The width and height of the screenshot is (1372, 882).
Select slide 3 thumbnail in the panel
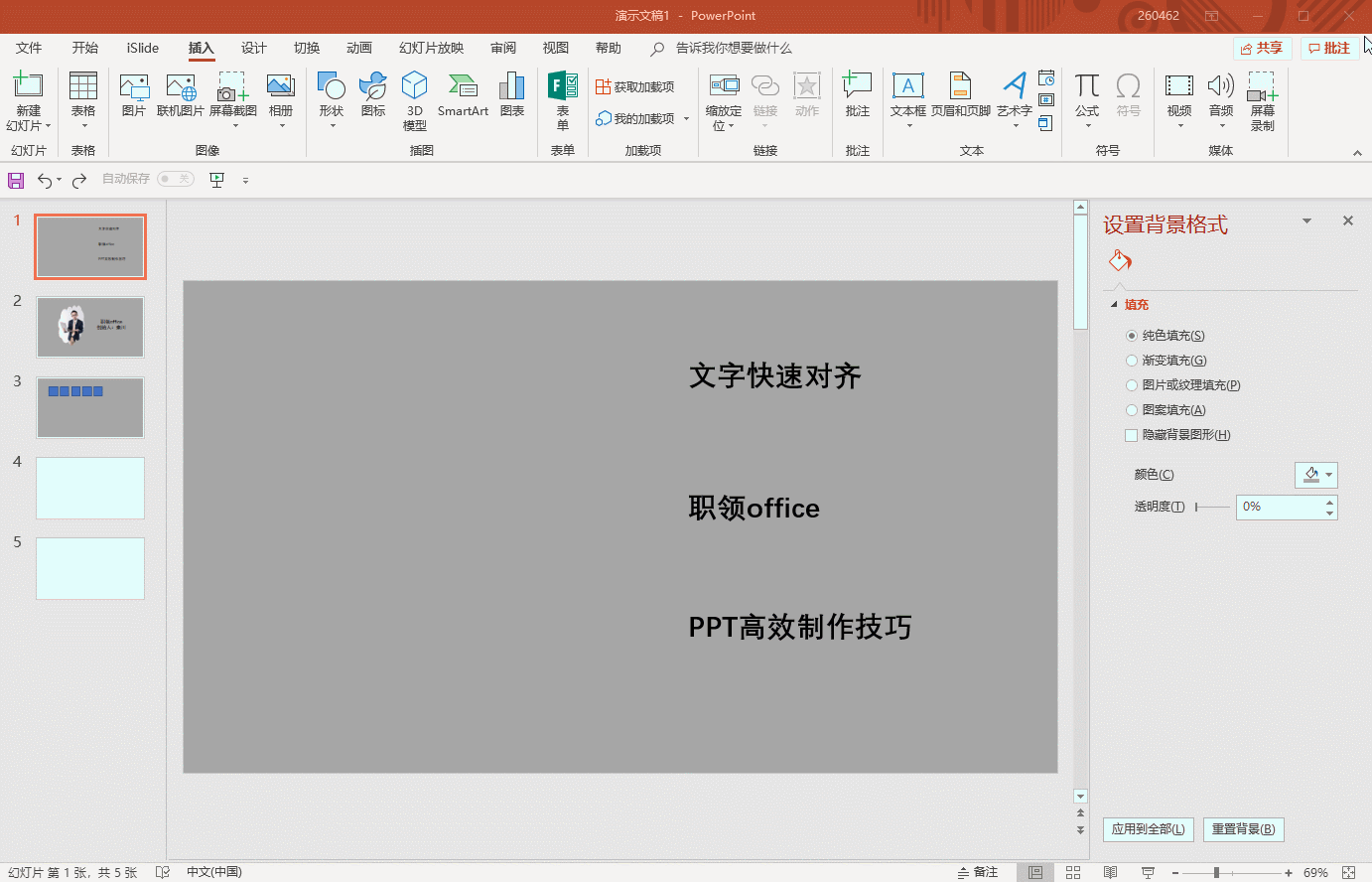(x=90, y=407)
